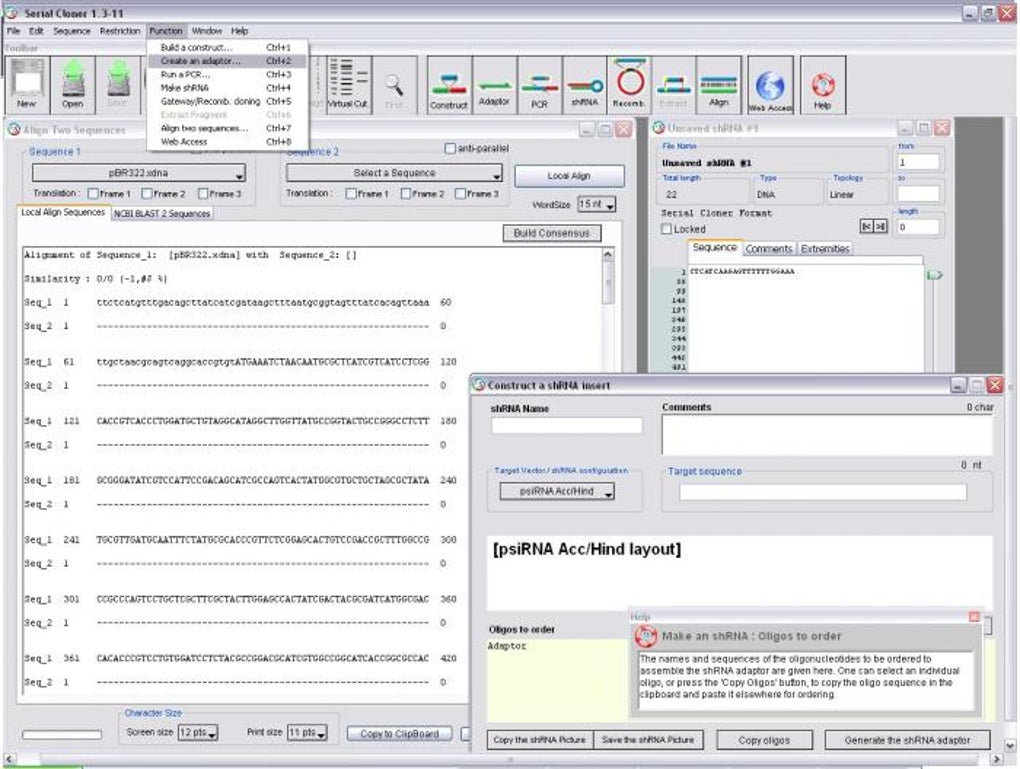Open the Restriction menu
The image size is (1020, 769).
pyautogui.click(x=120, y=31)
